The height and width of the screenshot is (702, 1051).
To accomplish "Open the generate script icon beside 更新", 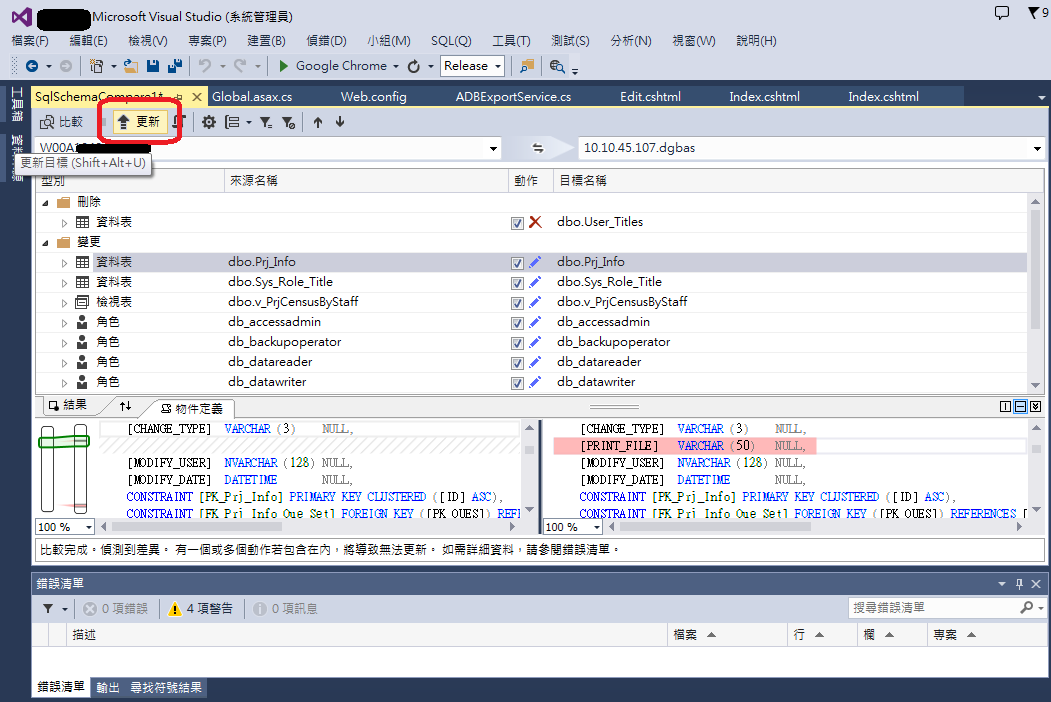I will pyautogui.click(x=179, y=122).
